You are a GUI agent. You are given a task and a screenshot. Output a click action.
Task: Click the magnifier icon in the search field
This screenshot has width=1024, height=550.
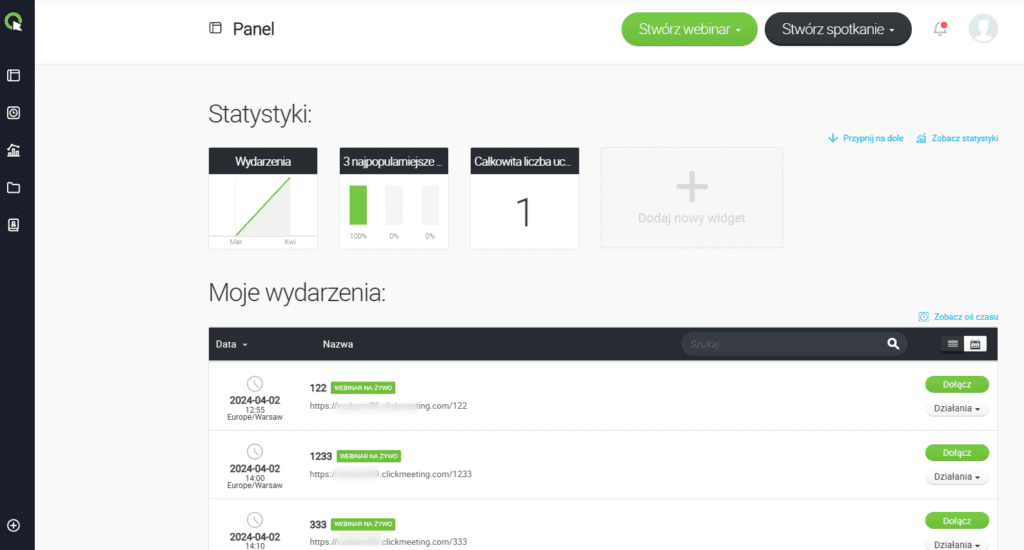pyautogui.click(x=893, y=344)
